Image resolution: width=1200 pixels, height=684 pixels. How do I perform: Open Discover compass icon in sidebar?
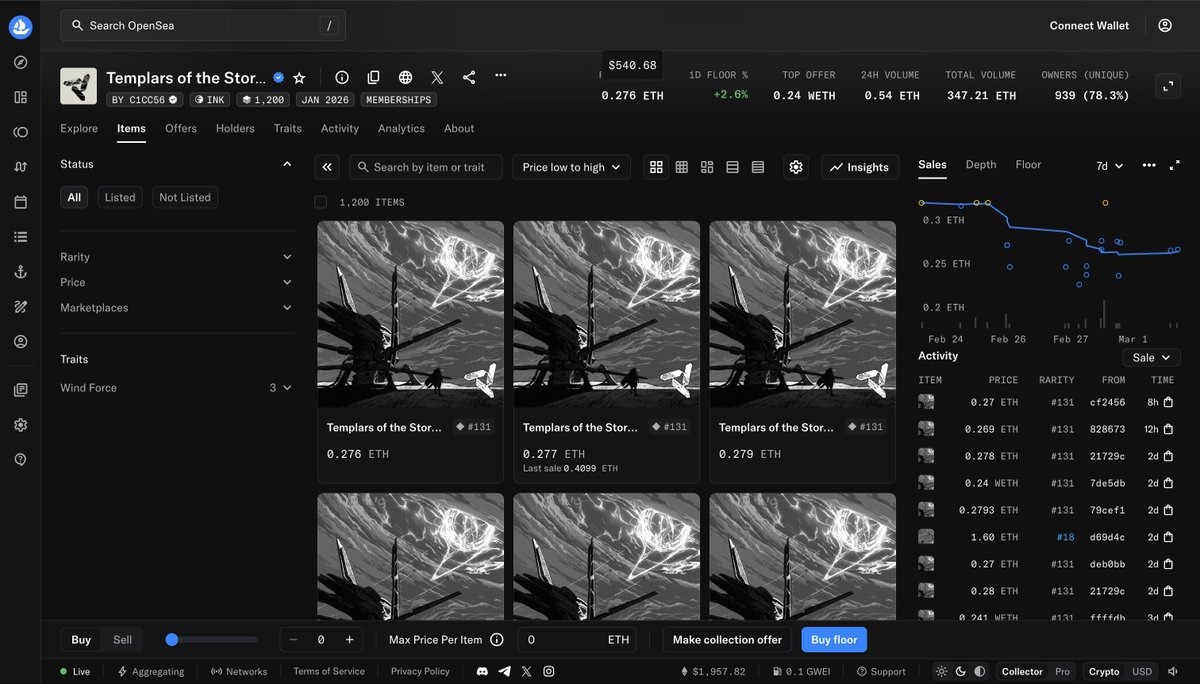pyautogui.click(x=20, y=62)
